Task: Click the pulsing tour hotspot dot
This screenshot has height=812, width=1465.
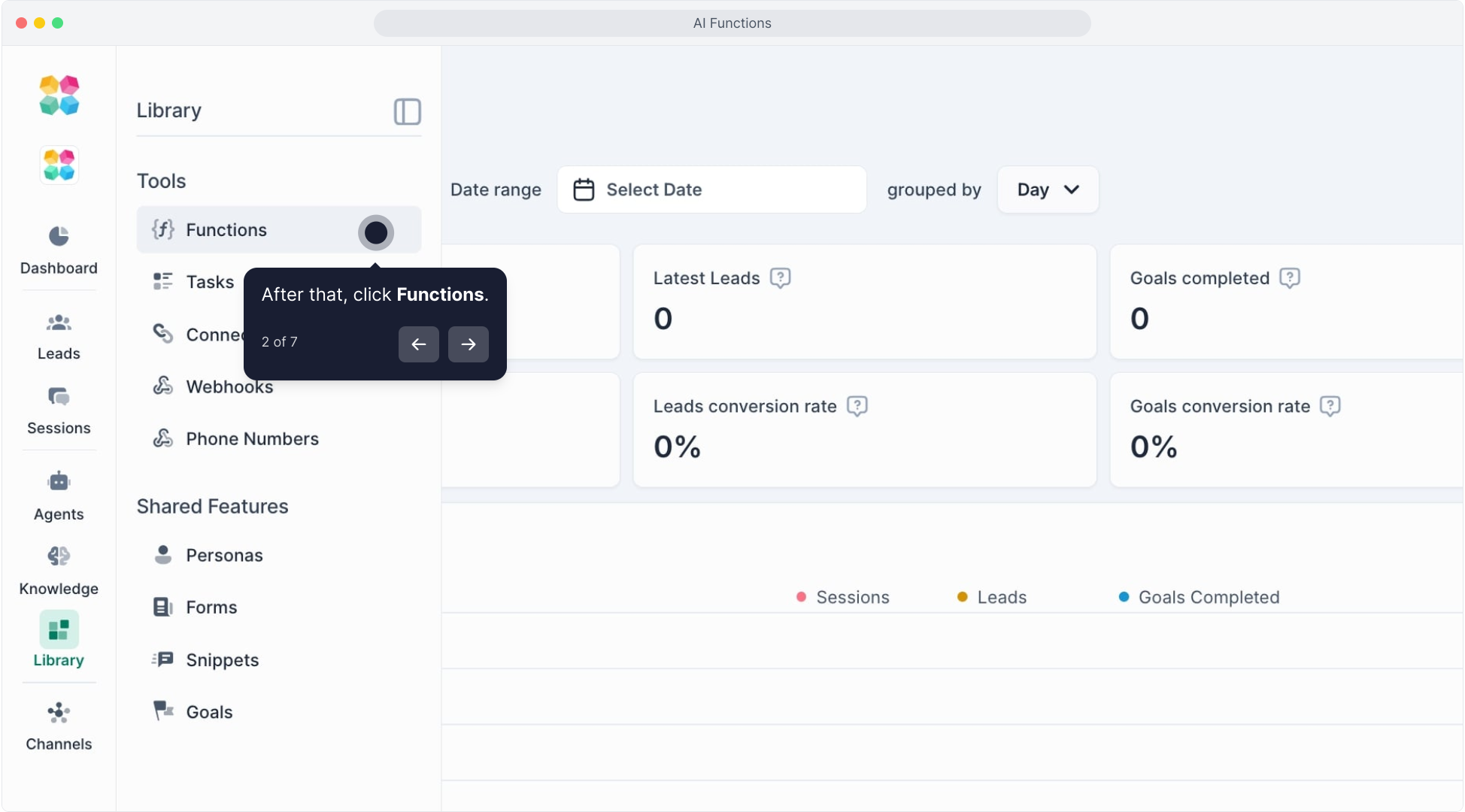Action: click(x=375, y=233)
